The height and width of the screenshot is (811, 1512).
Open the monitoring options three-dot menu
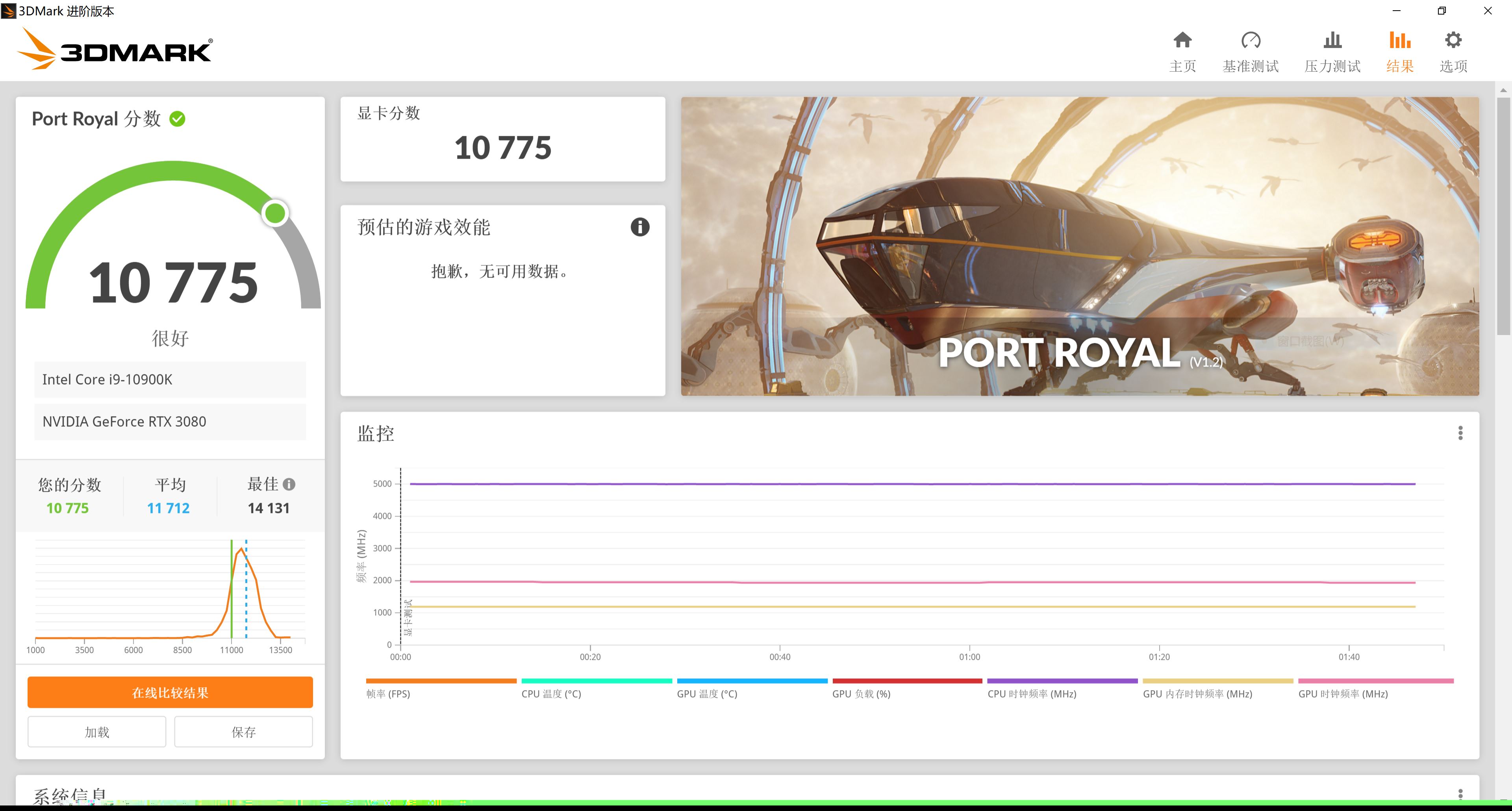point(1461,433)
